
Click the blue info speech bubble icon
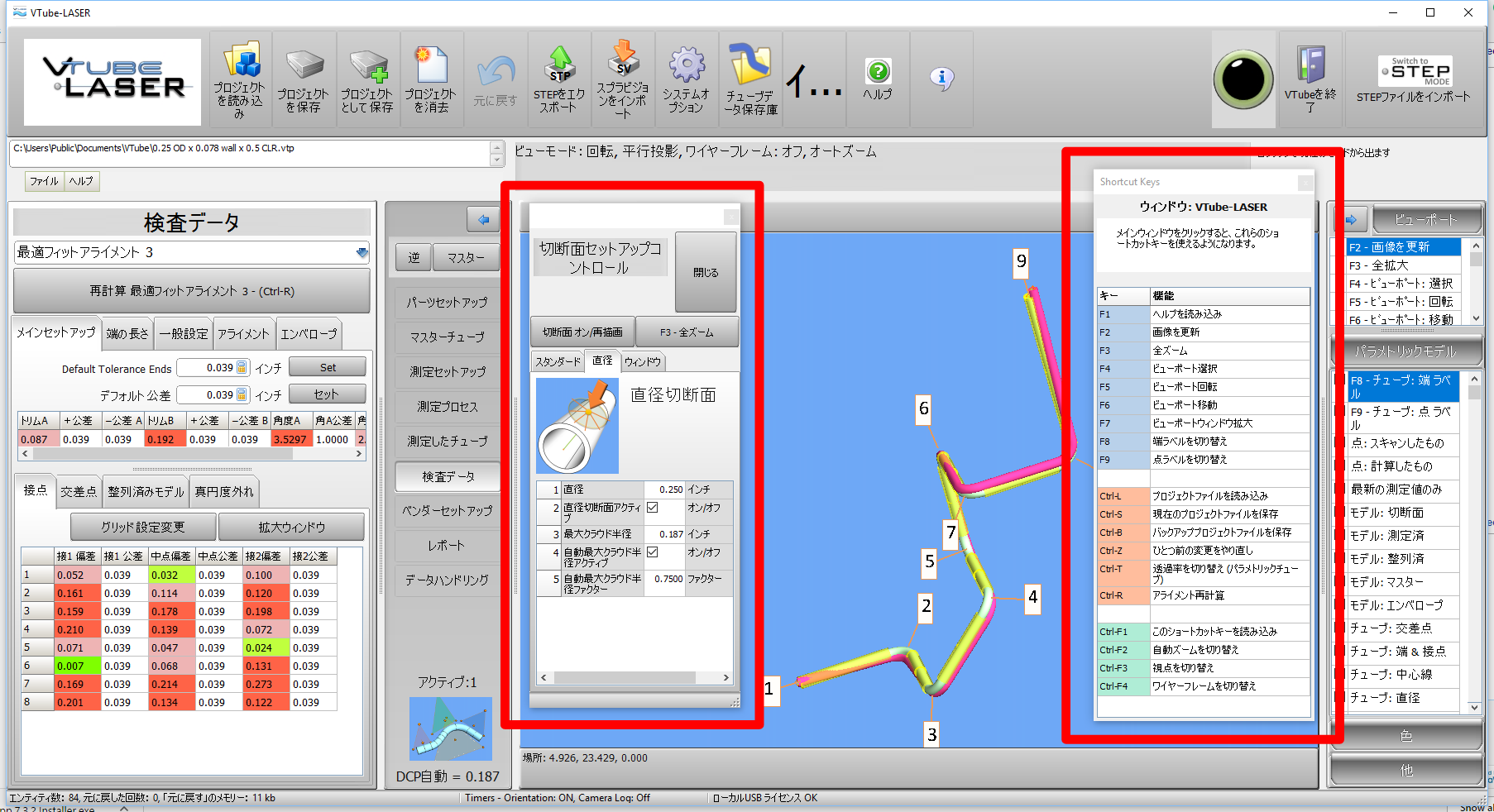point(941,79)
